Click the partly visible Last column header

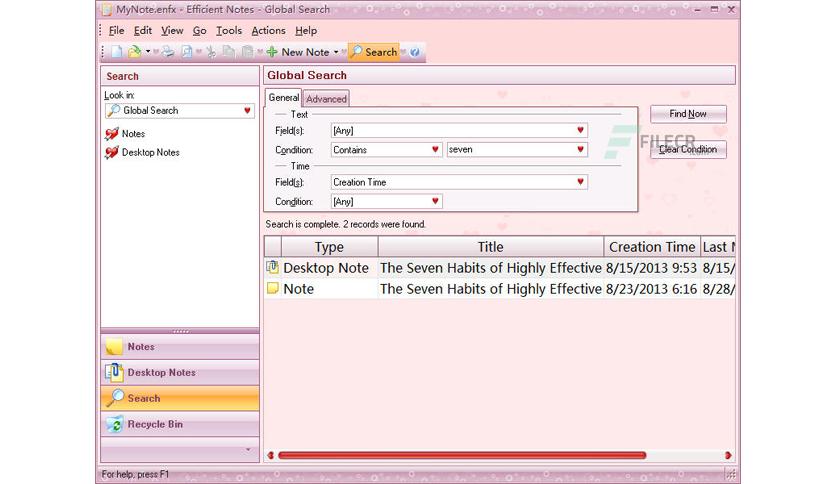(x=718, y=247)
